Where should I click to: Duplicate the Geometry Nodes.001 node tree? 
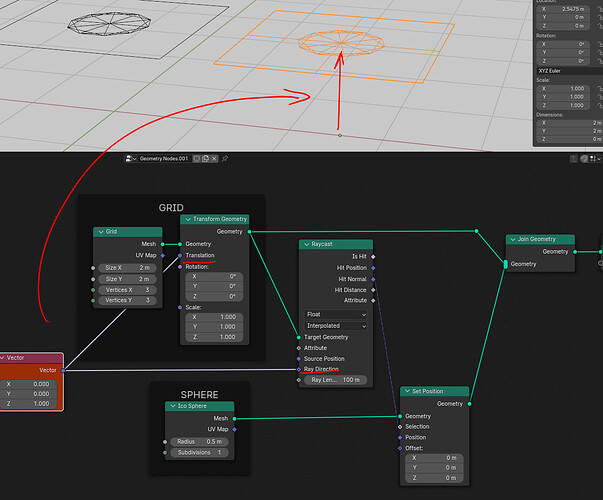coord(206,158)
